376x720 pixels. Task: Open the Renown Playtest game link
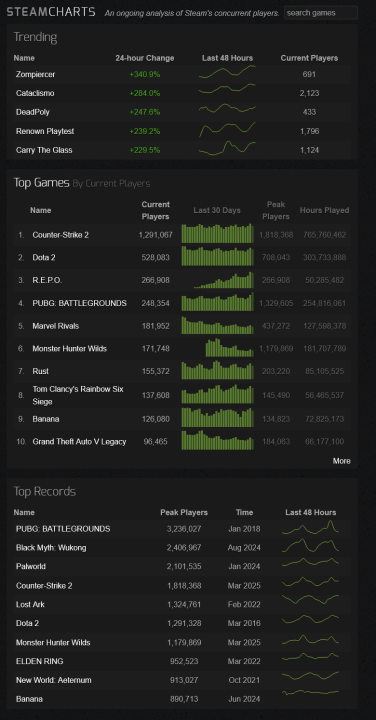click(45, 131)
